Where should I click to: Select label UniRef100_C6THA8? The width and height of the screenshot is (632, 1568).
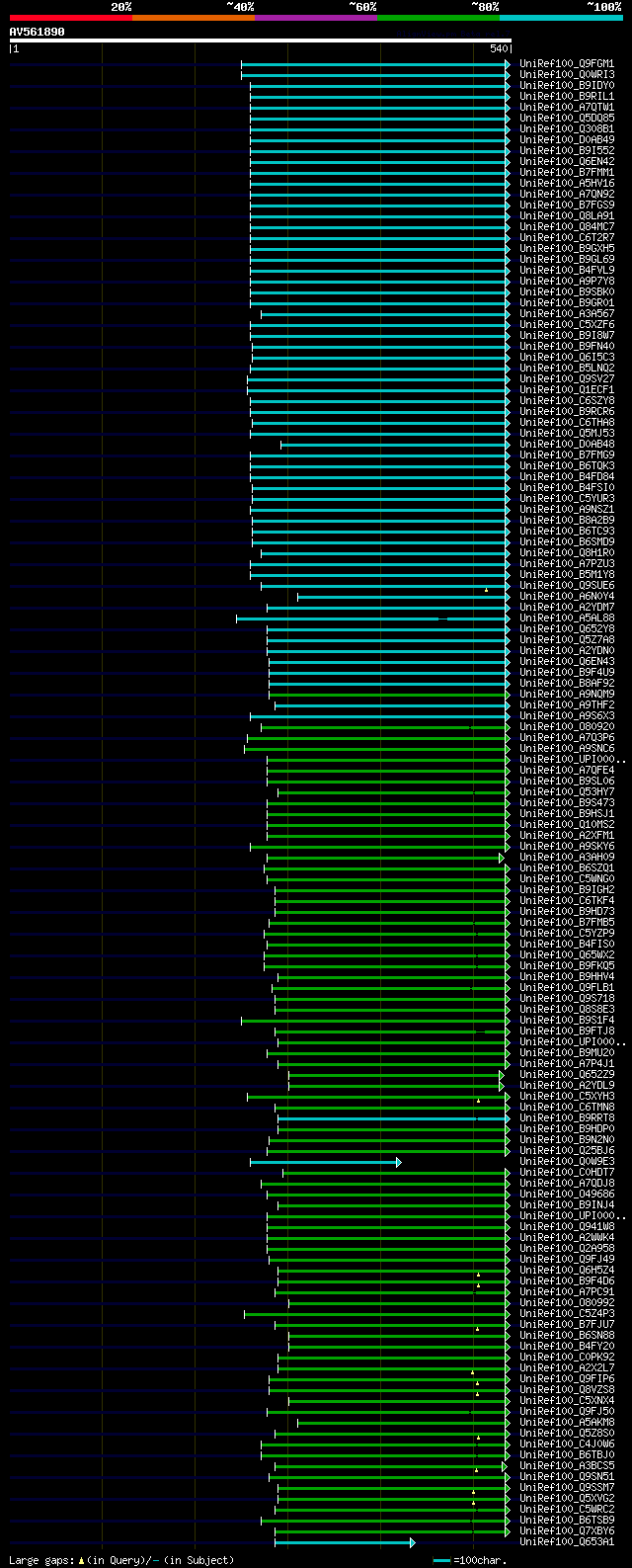[x=567, y=423]
